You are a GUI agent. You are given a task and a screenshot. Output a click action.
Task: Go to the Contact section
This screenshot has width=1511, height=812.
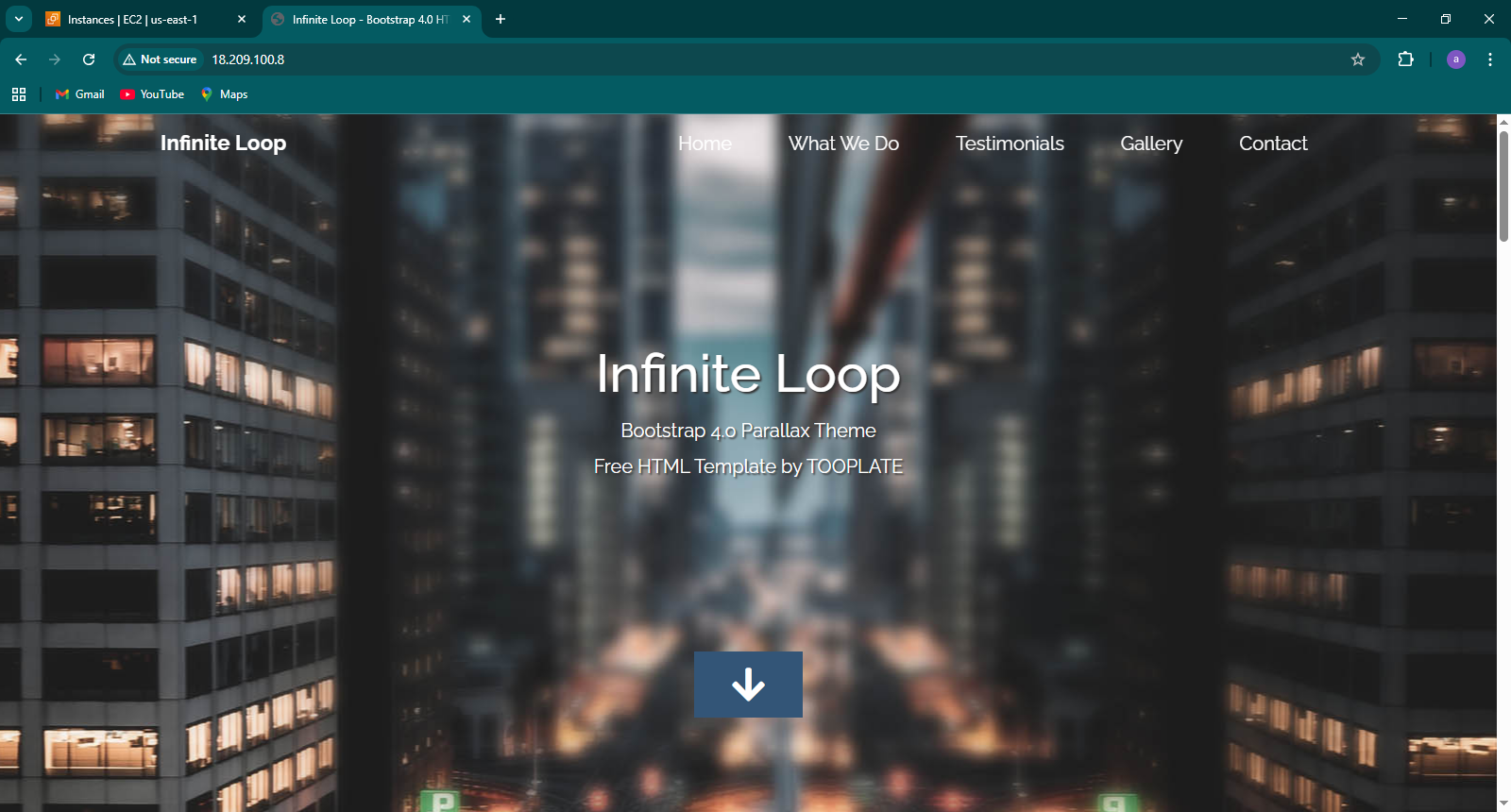click(x=1273, y=144)
